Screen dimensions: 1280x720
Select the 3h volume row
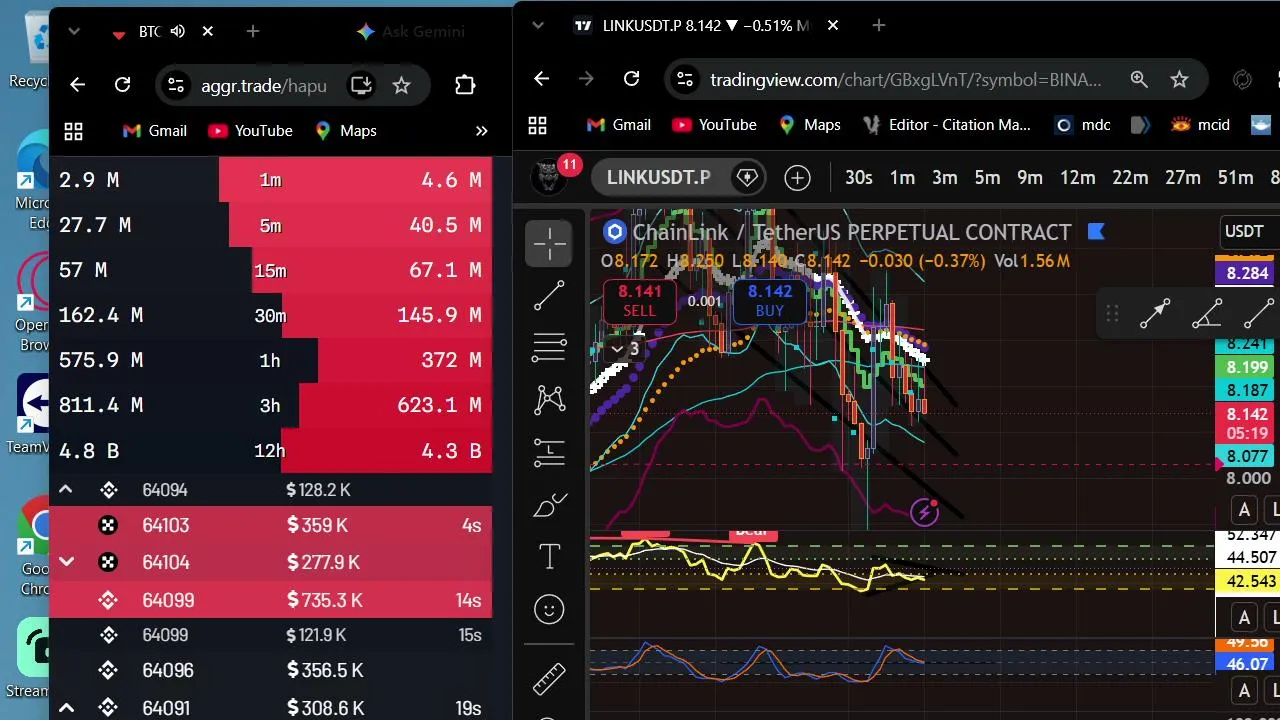(270, 405)
